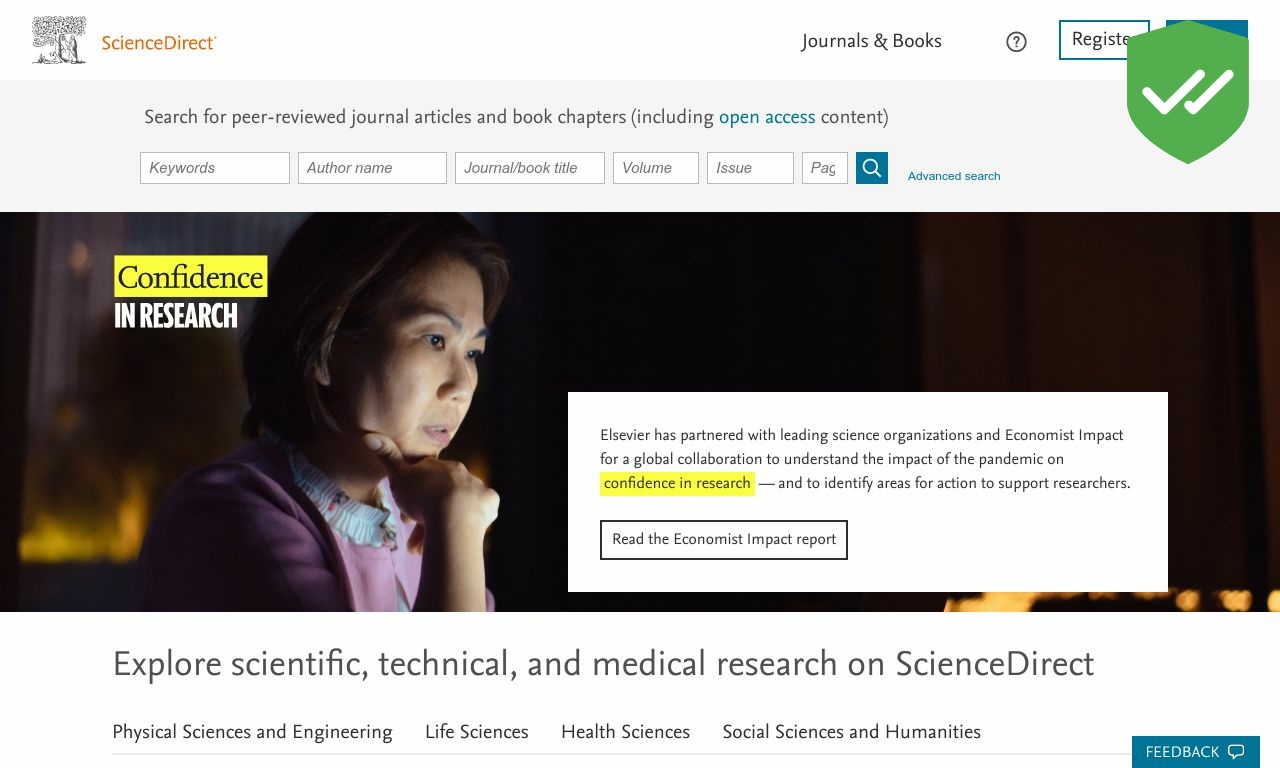
Task: Read the Economist Impact report
Action: 724,540
